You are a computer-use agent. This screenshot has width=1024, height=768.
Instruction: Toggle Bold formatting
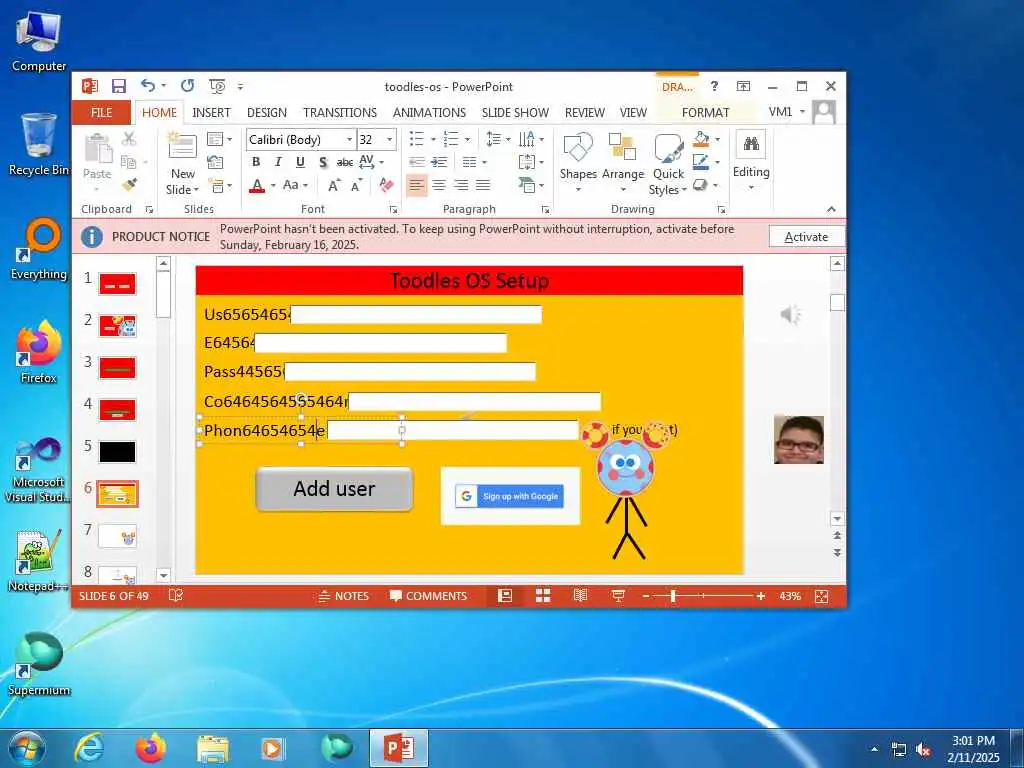coord(256,162)
